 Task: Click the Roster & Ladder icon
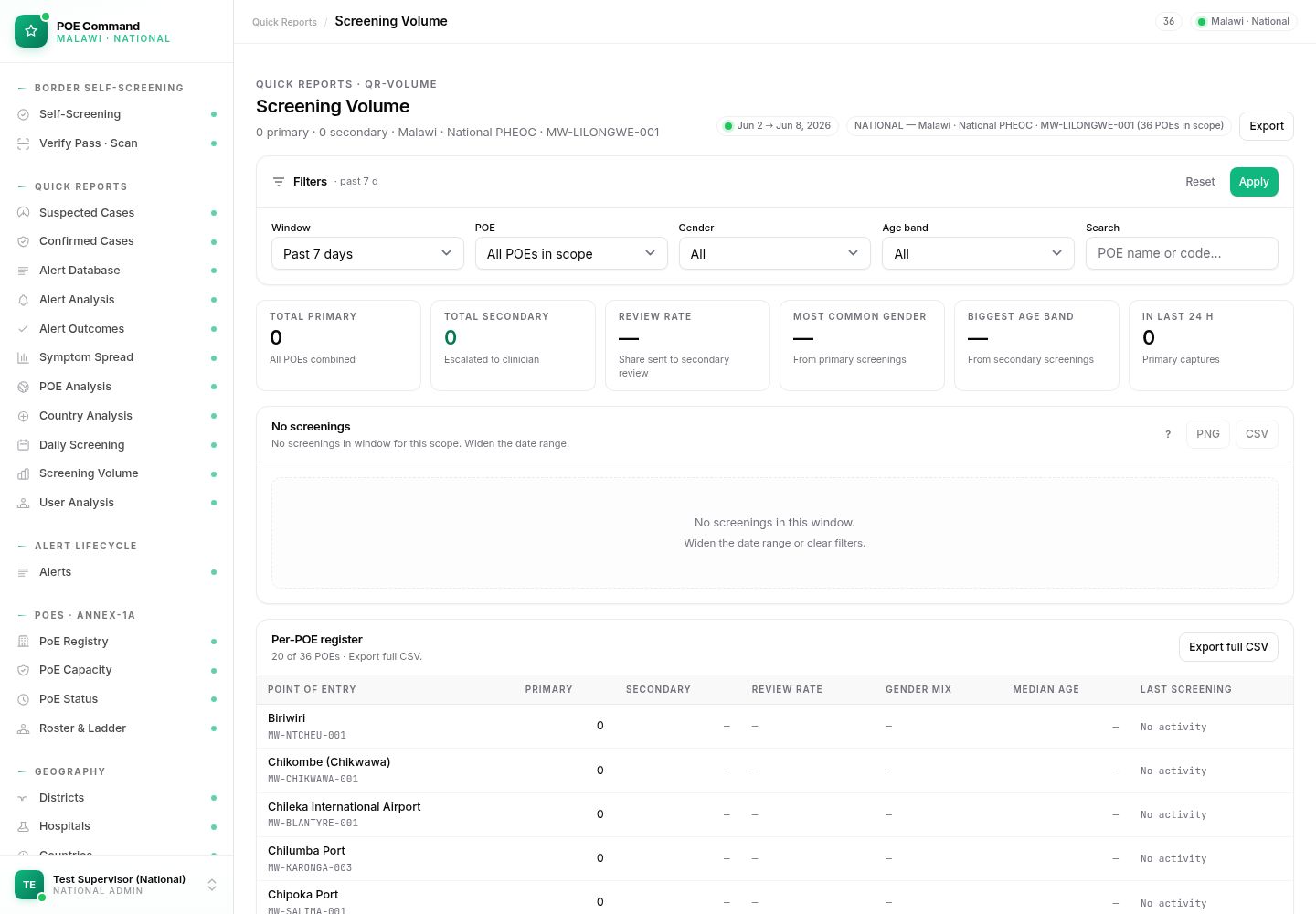click(x=24, y=728)
